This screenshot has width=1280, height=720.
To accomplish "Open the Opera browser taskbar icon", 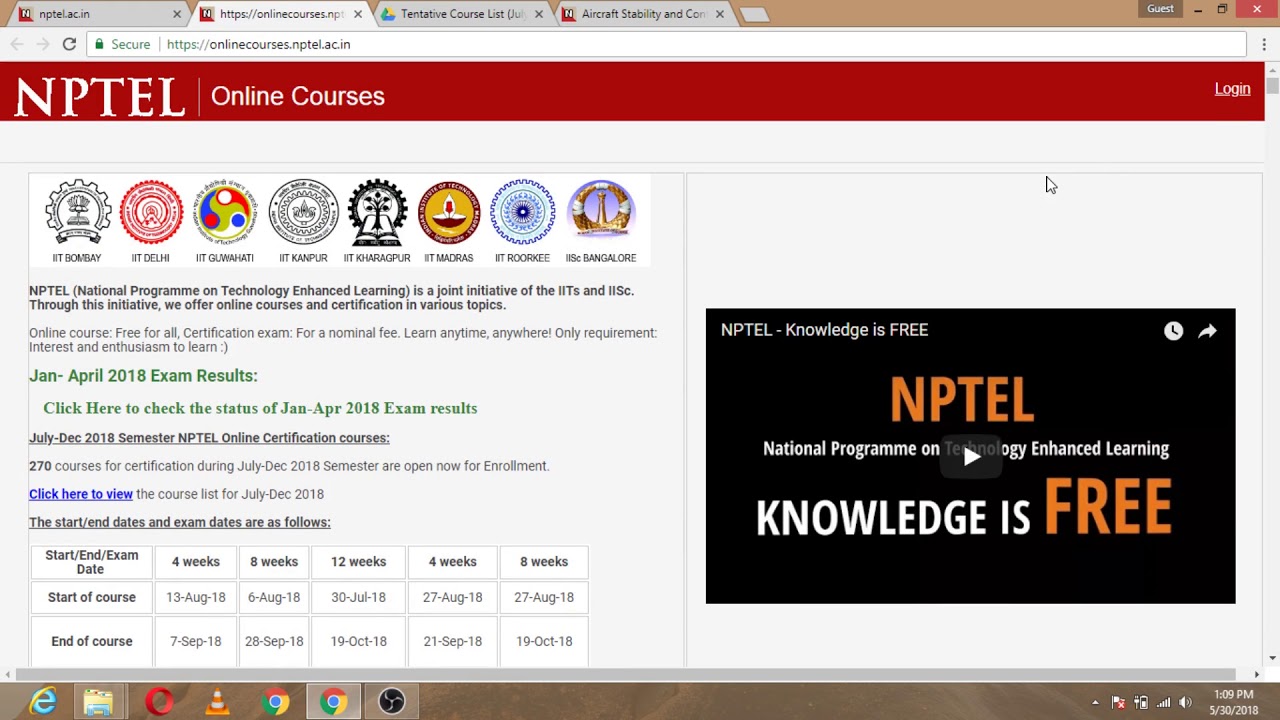I will click(158, 702).
